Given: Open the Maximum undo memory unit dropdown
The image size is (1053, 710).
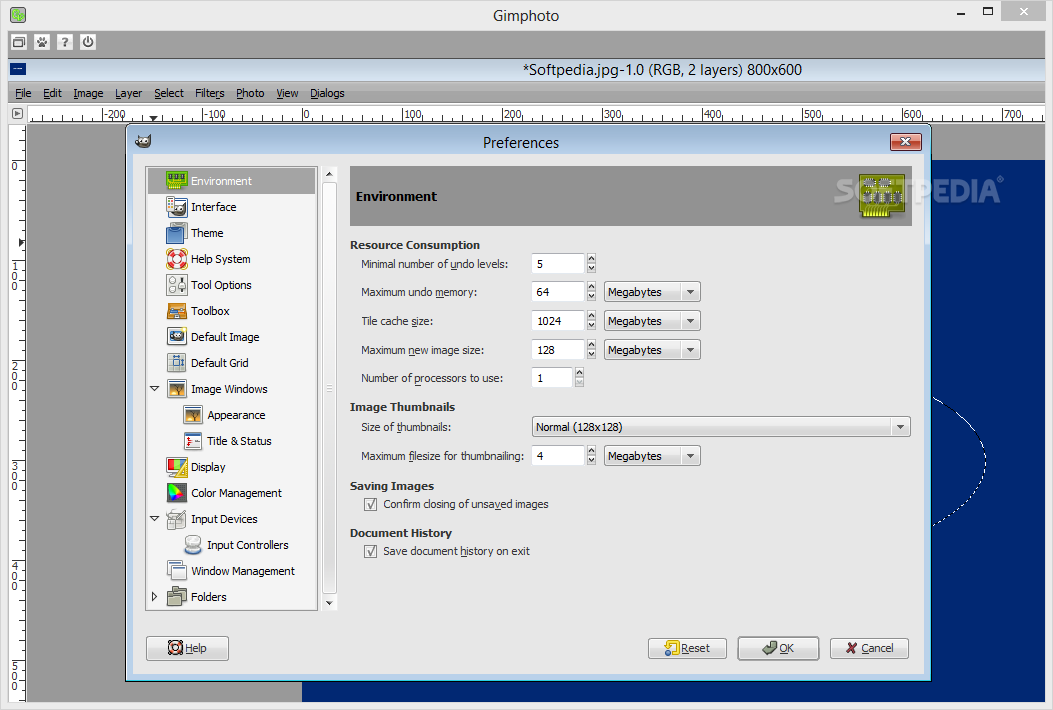Looking at the screenshot, I should click(652, 292).
